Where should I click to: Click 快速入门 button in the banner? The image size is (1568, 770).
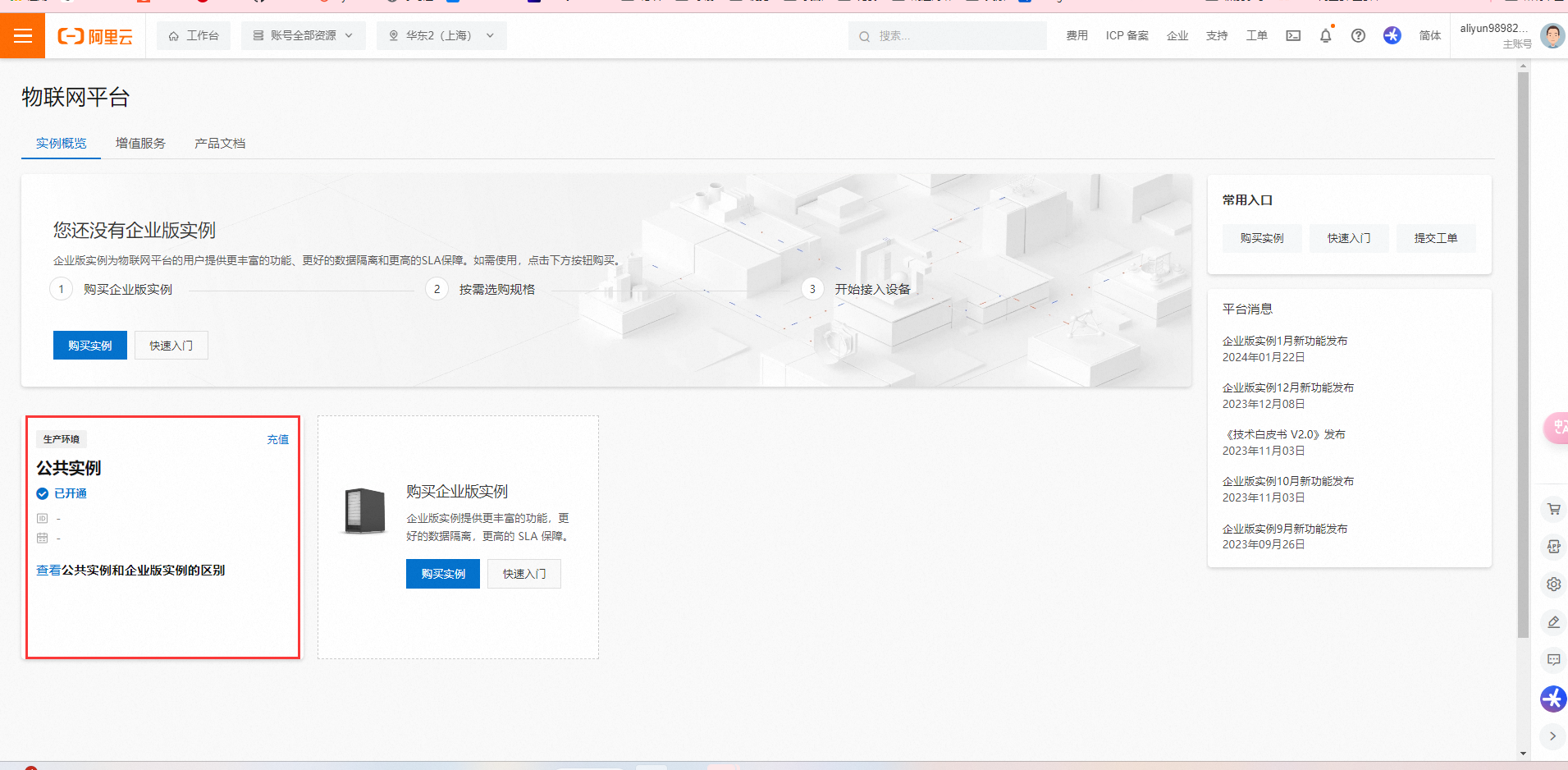(x=171, y=346)
